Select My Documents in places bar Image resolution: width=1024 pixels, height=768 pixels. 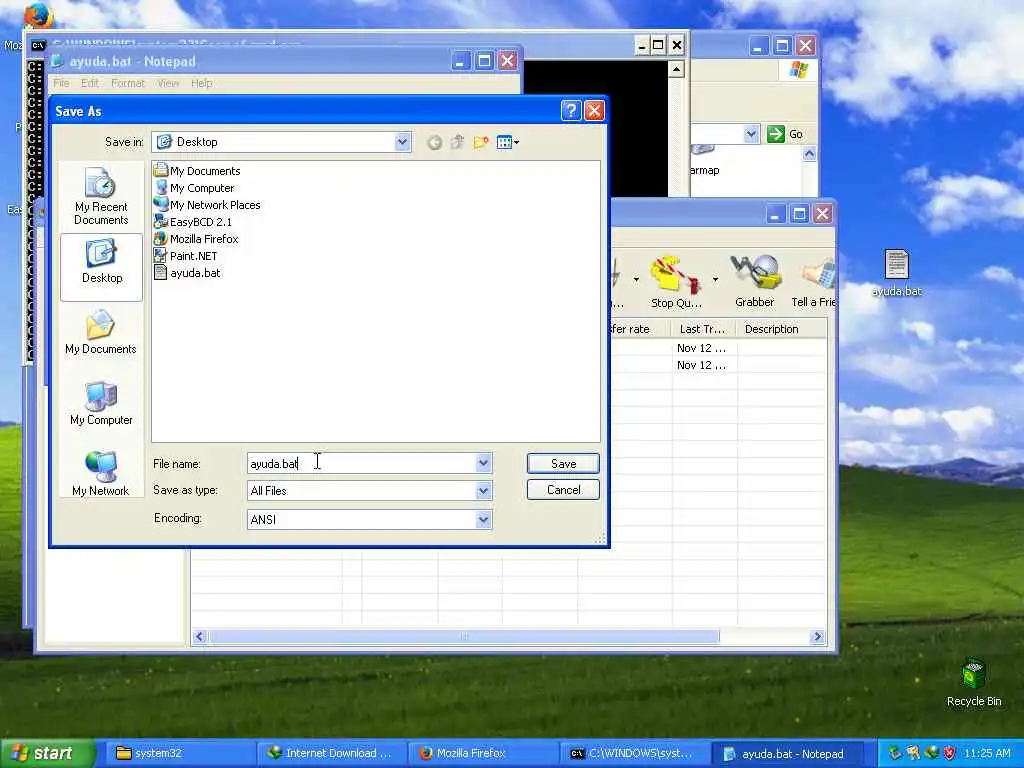click(101, 333)
